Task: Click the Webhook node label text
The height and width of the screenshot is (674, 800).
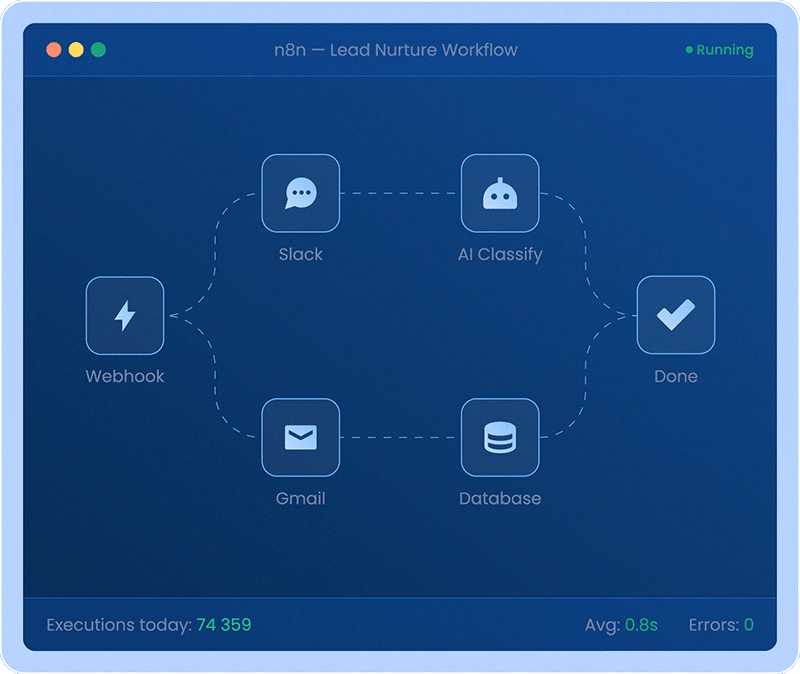Action: (x=125, y=377)
